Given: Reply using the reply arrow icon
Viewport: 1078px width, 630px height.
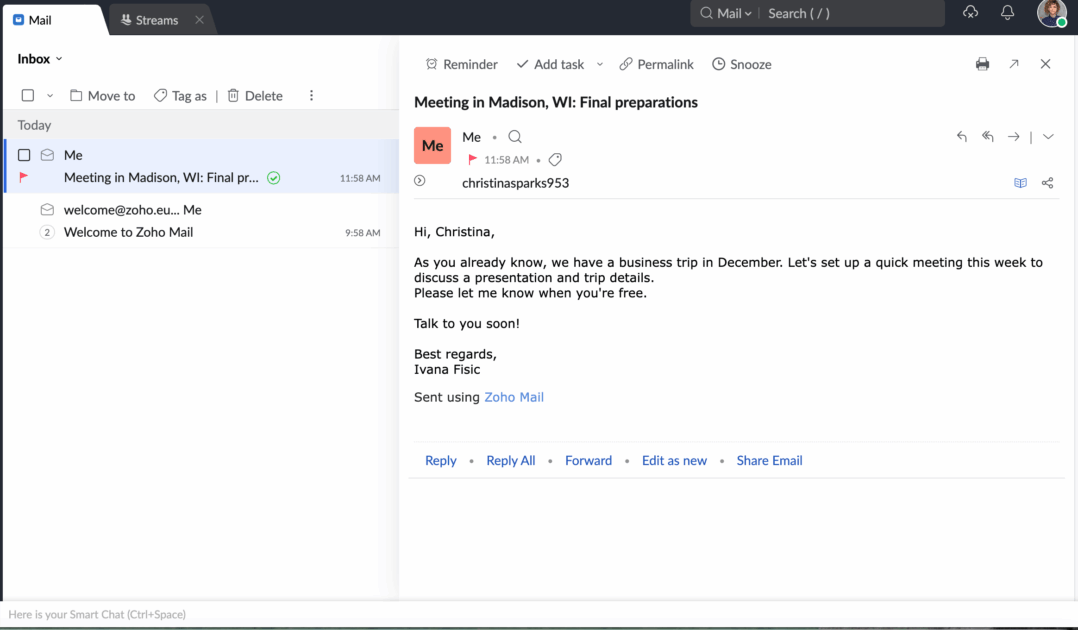Looking at the screenshot, I should point(961,136).
